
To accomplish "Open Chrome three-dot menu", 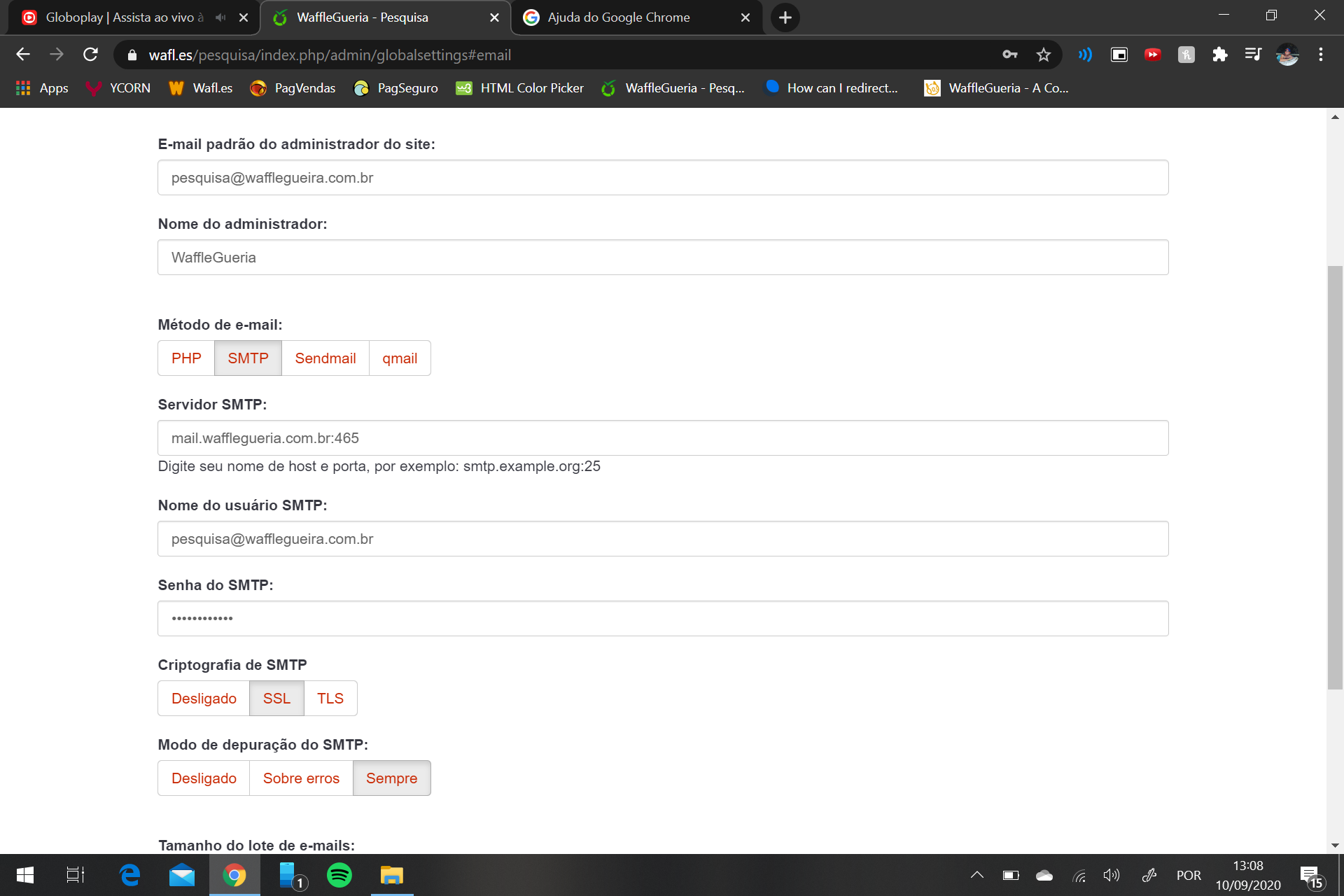I will tap(1320, 55).
